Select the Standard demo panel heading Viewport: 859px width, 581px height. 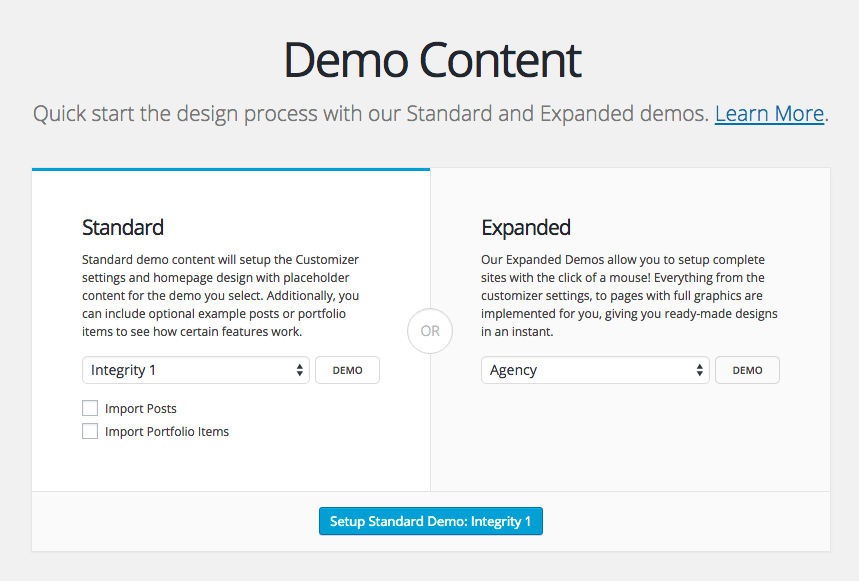pyautogui.click(x=123, y=227)
